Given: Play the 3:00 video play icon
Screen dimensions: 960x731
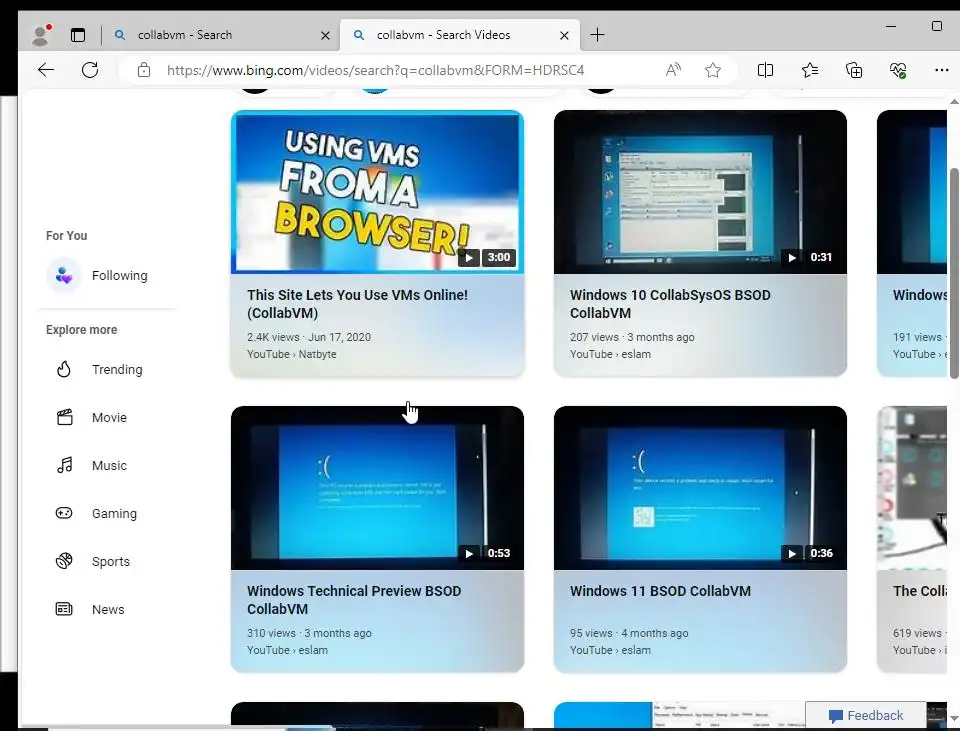Looking at the screenshot, I should [468, 258].
